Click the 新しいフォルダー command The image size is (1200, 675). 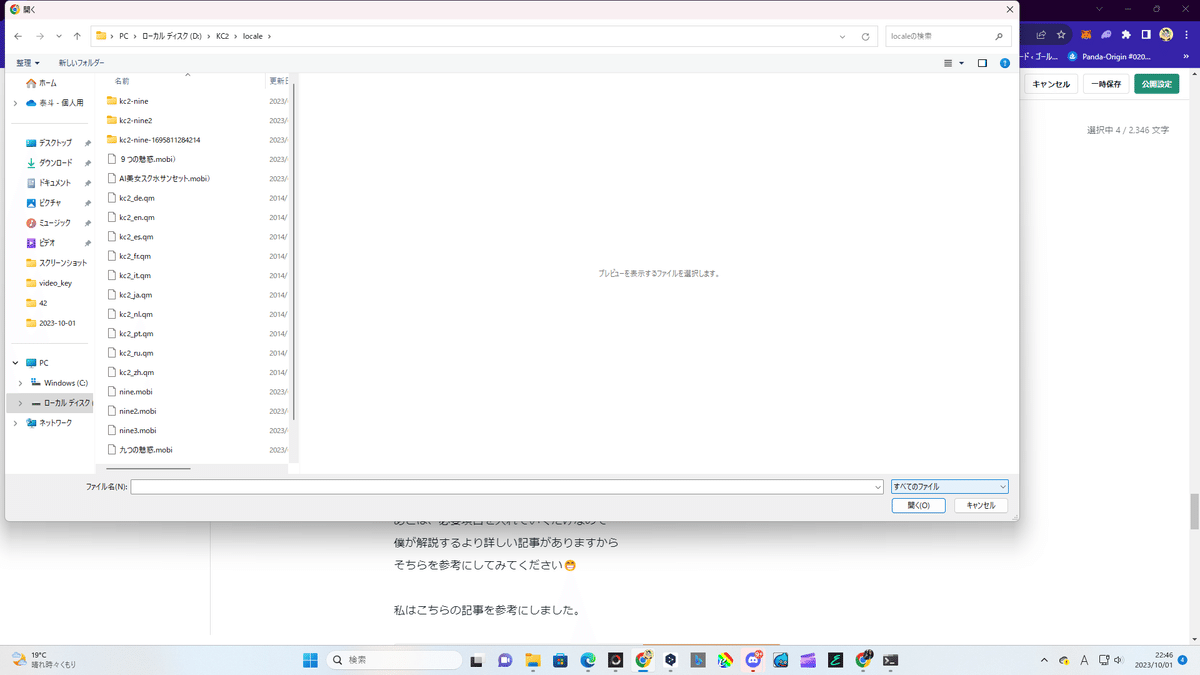(x=81, y=63)
